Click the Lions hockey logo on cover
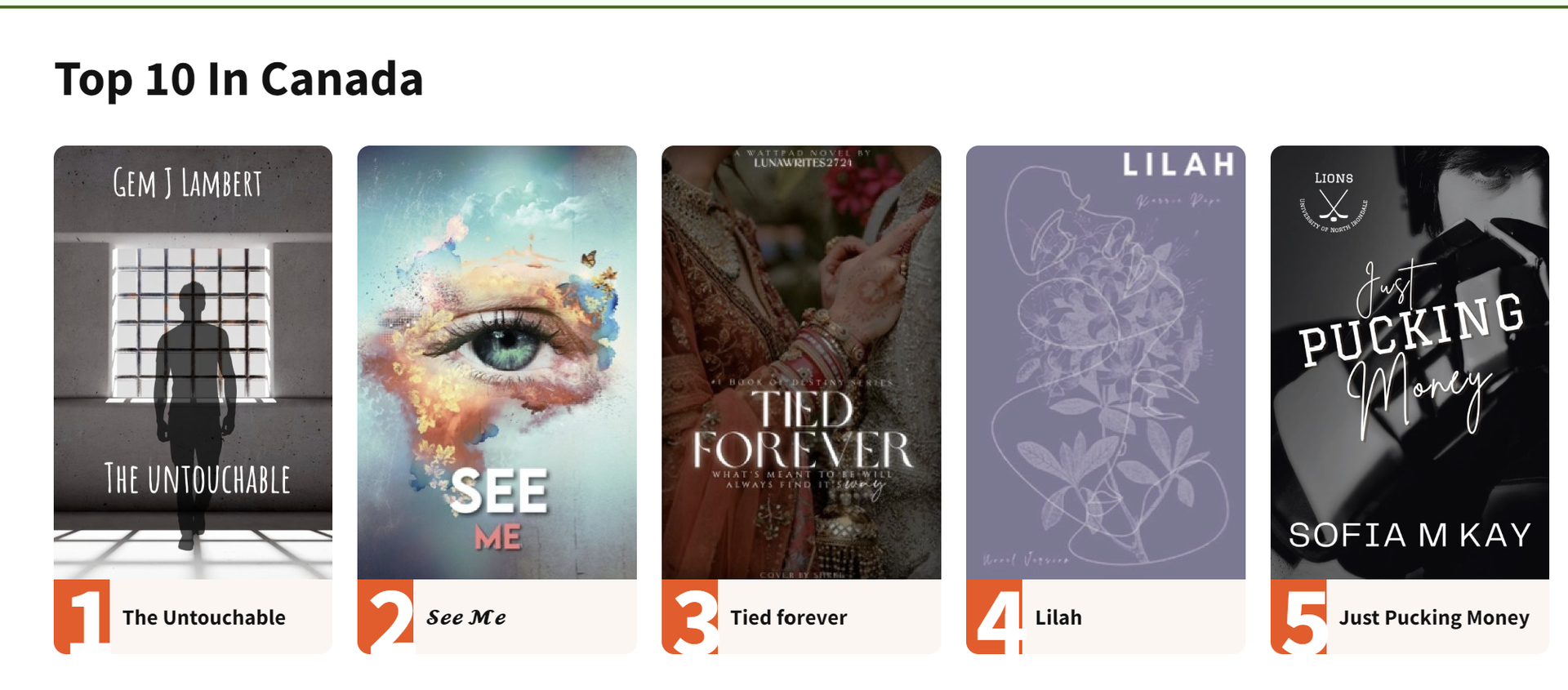This screenshot has width=1568, height=690. [1334, 202]
